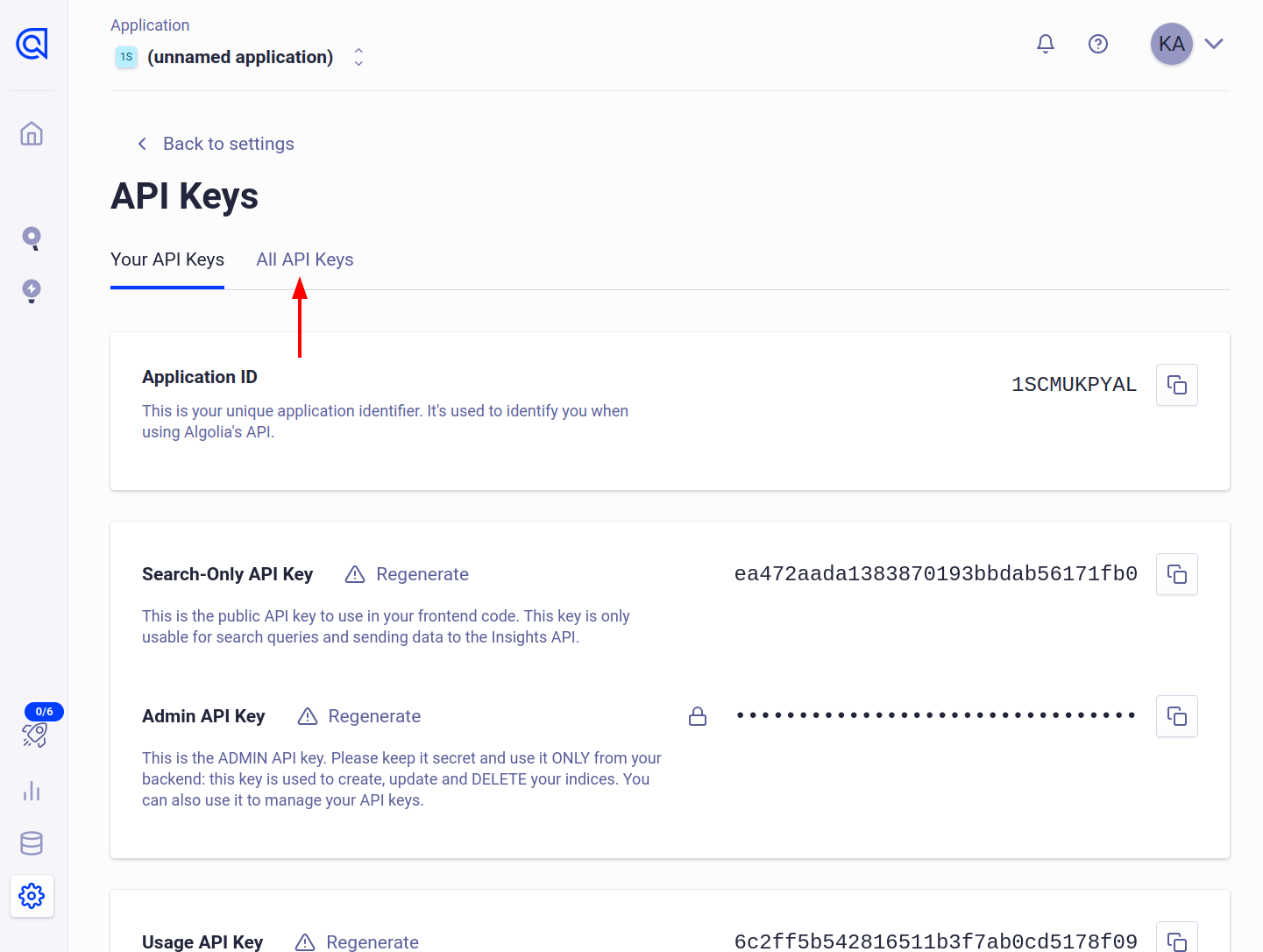Regenerate the Admin API Key
Viewport: 1263px width, 952px height.
coord(359,716)
